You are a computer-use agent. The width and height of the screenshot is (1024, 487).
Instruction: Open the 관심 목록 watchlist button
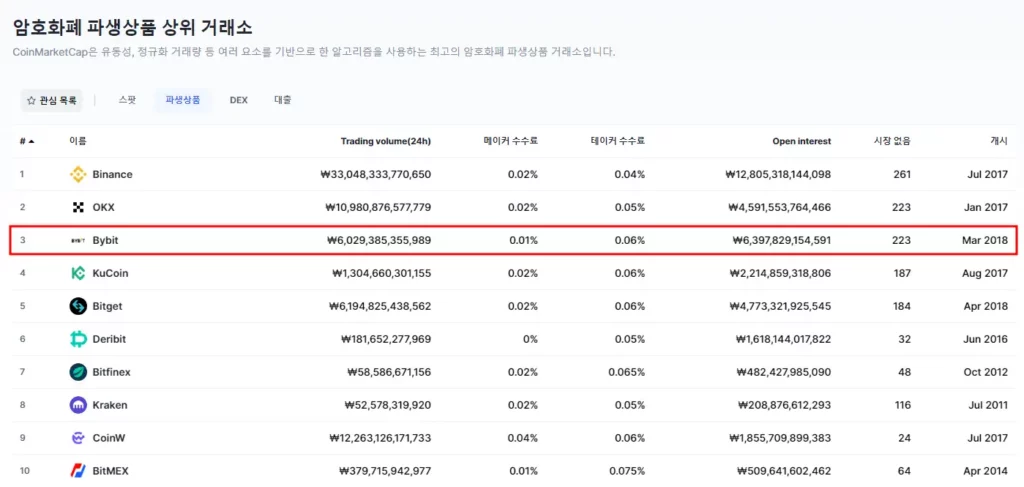pos(51,101)
